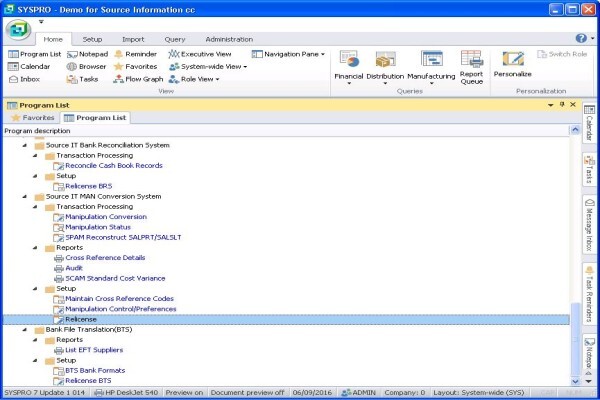600x400 pixels.
Task: Close the Program List pane
Action: [x=573, y=104]
